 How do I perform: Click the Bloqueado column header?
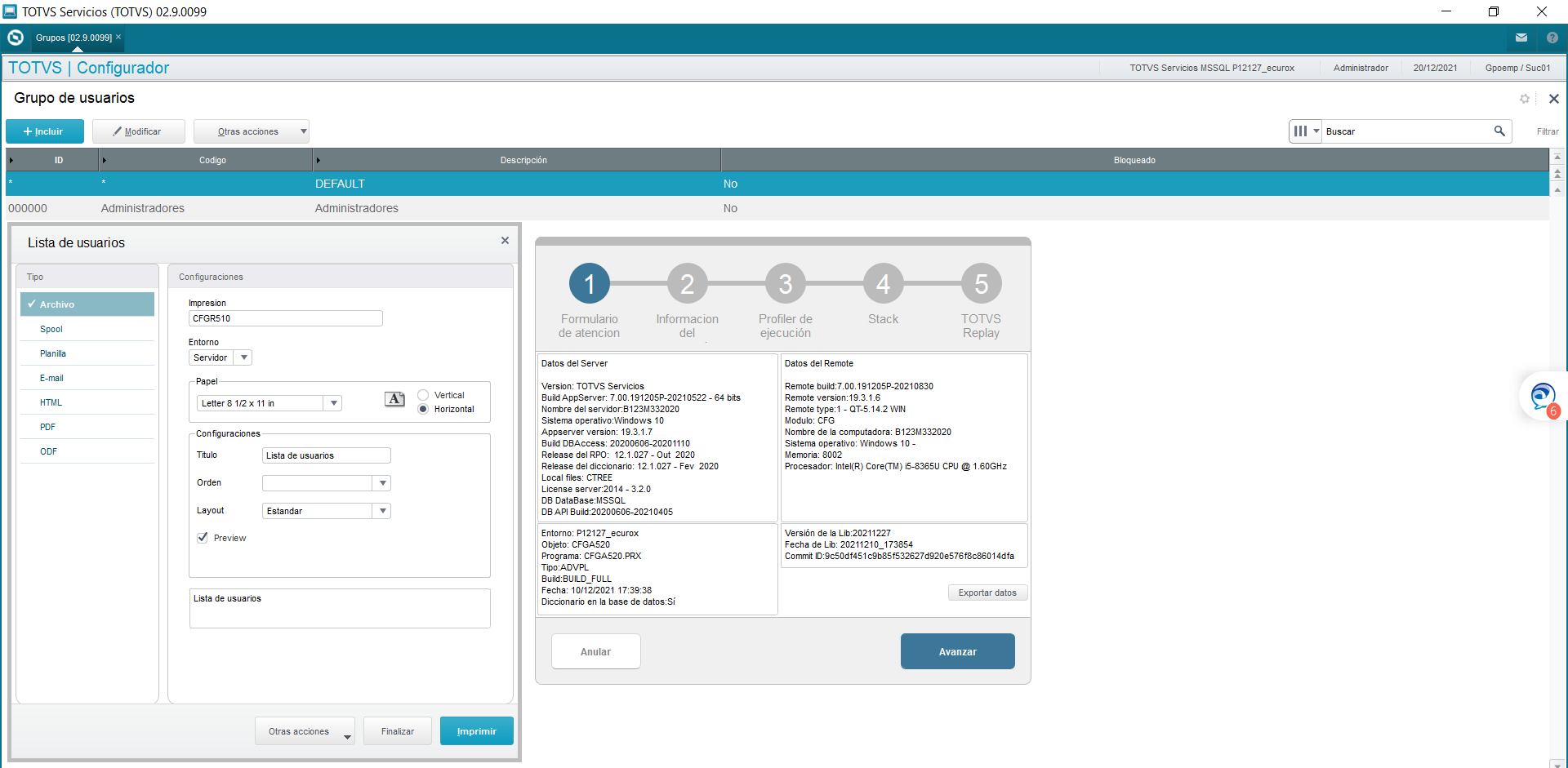pos(1134,160)
